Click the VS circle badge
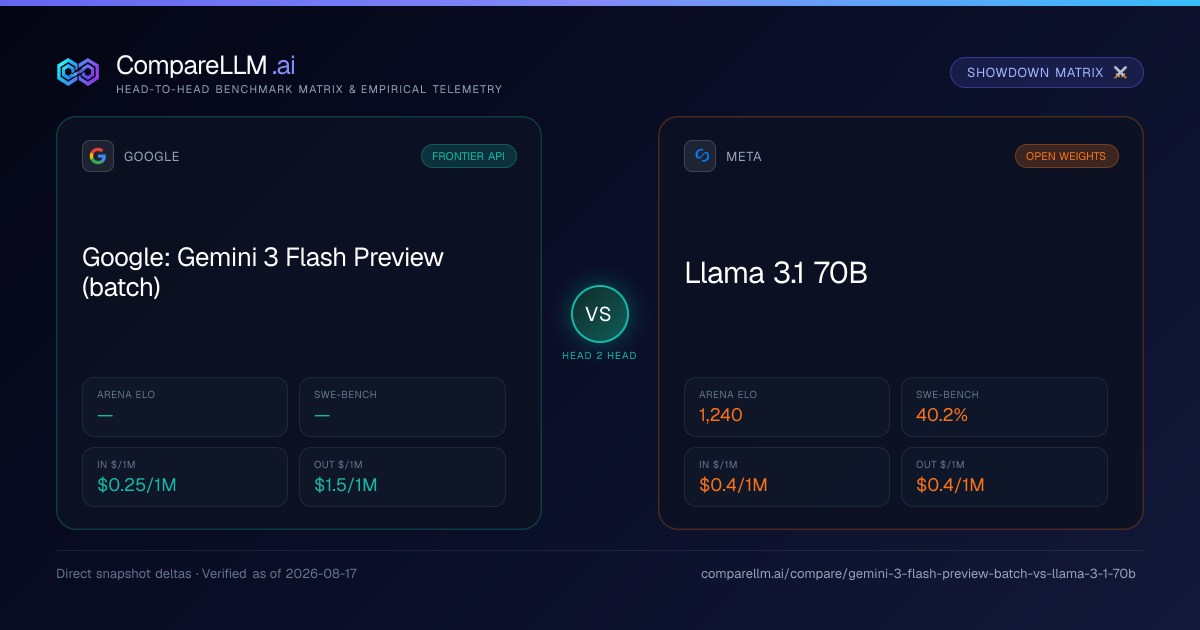The image size is (1200, 630). click(599, 314)
